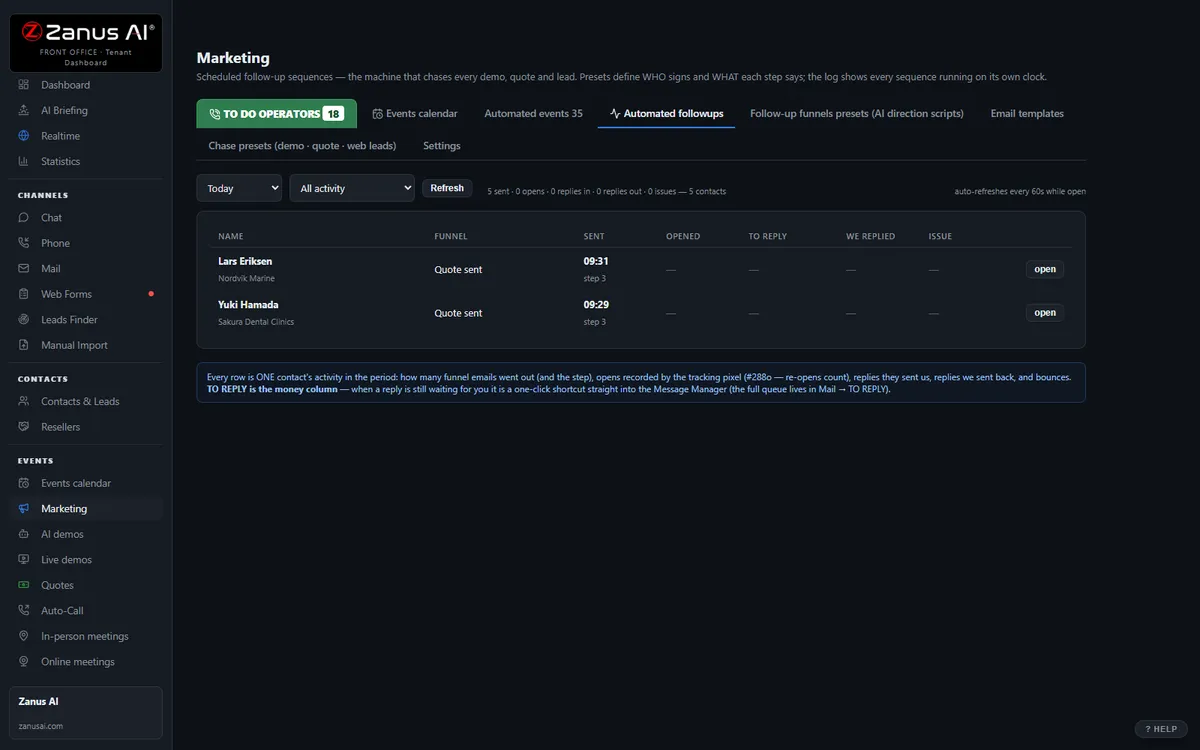The width and height of the screenshot is (1200, 750).
Task: Click the AI Briefing icon
Action: pos(24,110)
